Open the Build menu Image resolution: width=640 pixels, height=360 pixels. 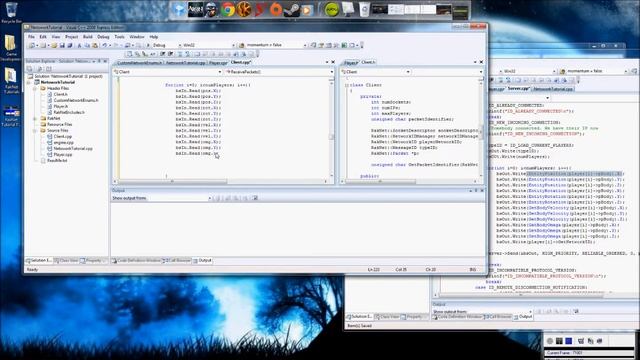click(x=88, y=37)
